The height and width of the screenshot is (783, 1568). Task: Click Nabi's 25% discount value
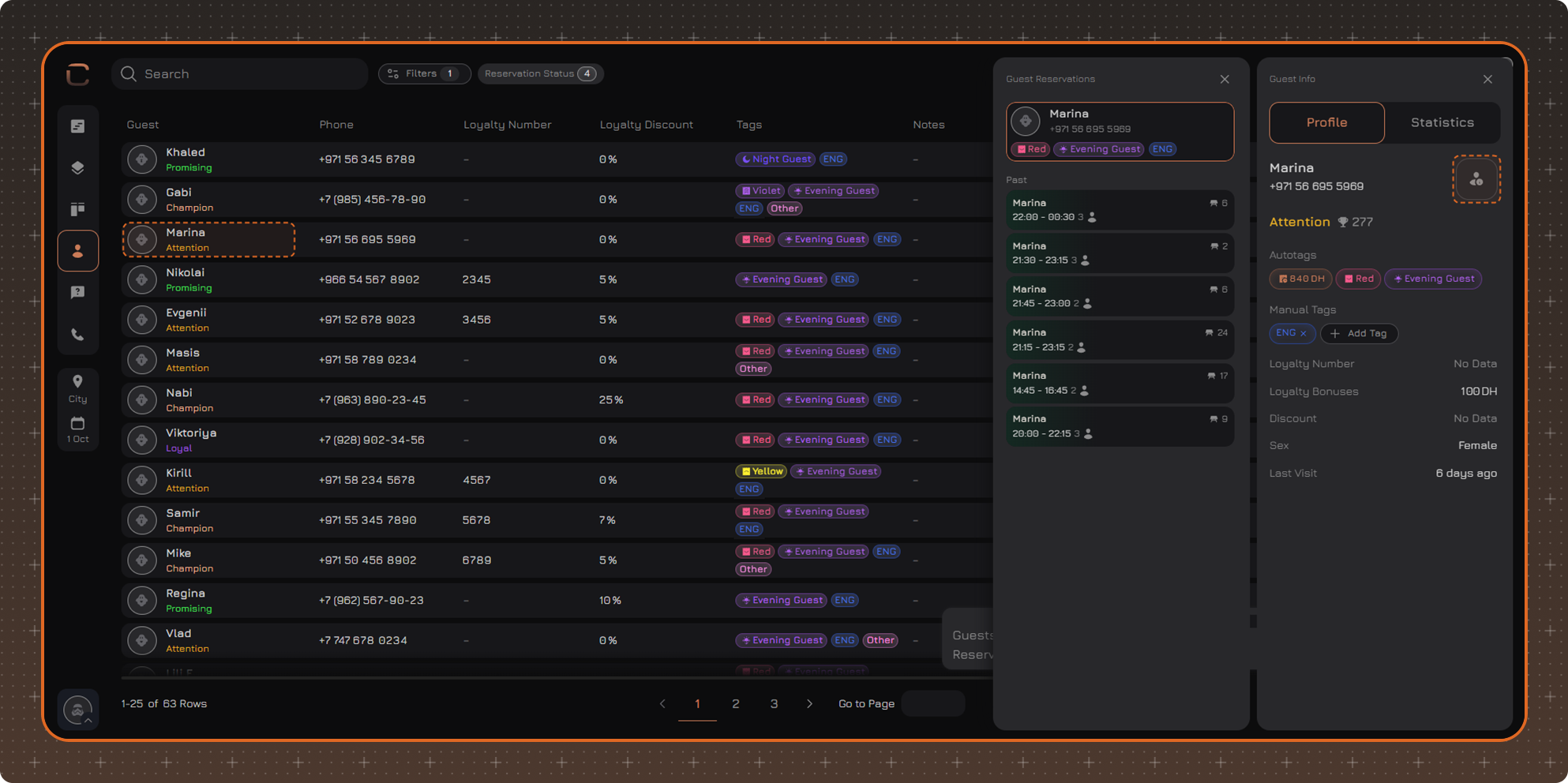click(611, 400)
